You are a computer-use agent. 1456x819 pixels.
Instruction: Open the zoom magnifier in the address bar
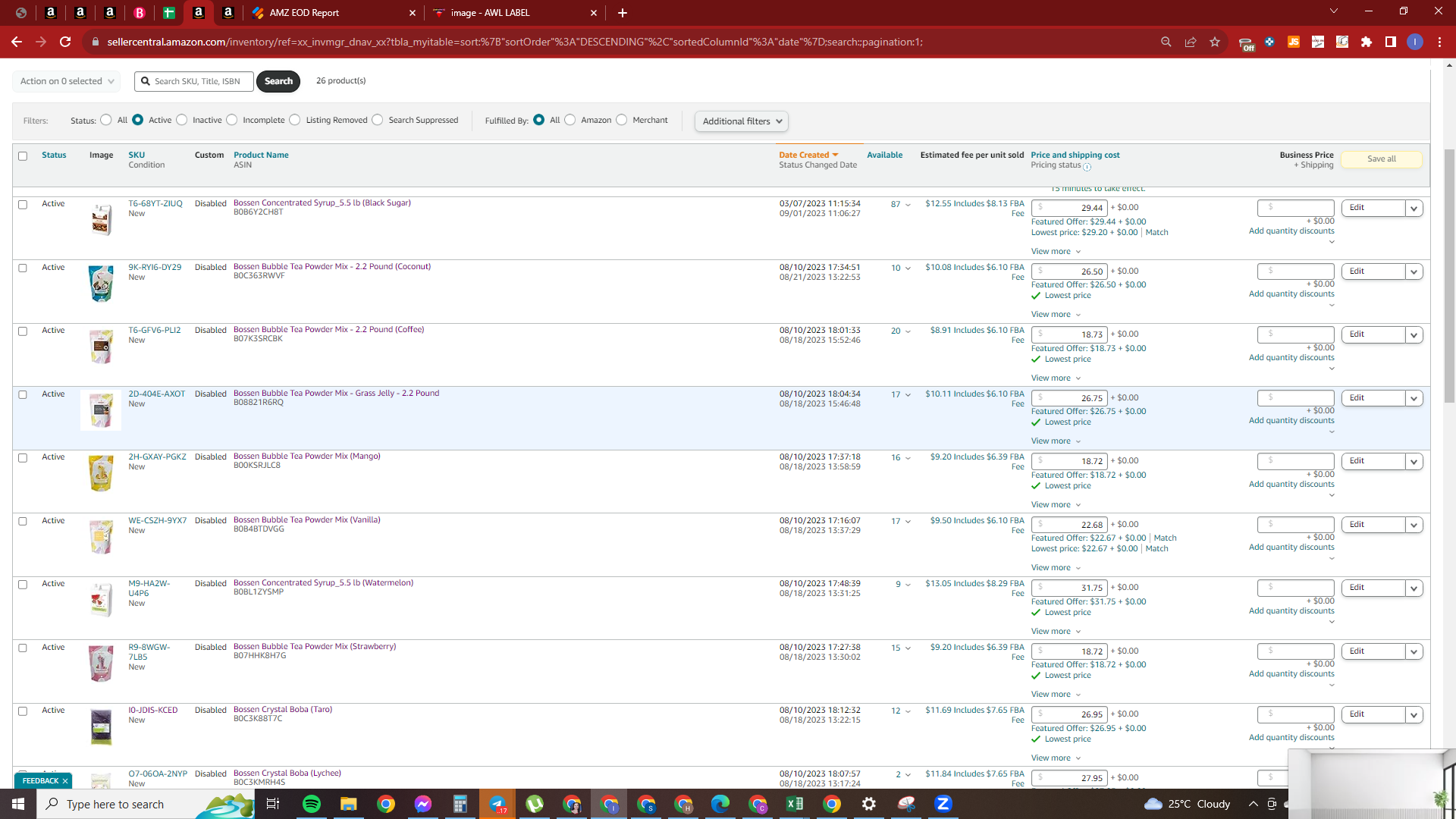(x=1166, y=42)
